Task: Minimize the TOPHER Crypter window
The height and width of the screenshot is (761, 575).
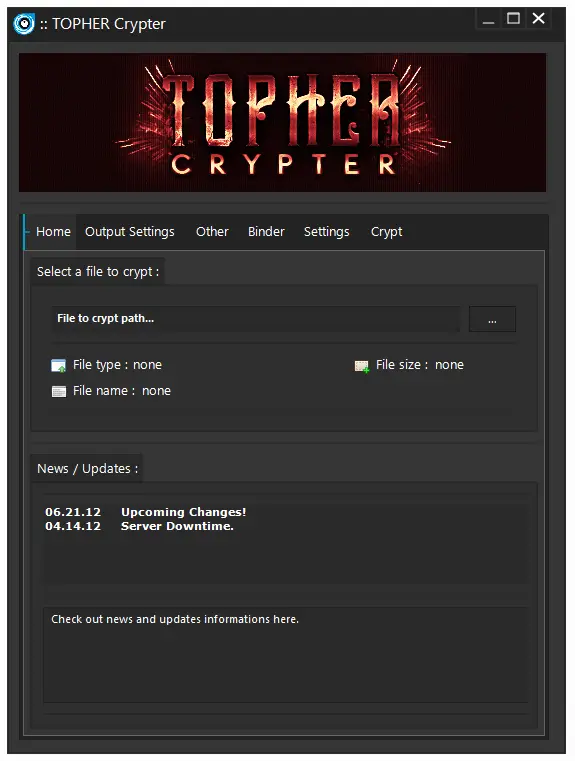Action: point(488,19)
